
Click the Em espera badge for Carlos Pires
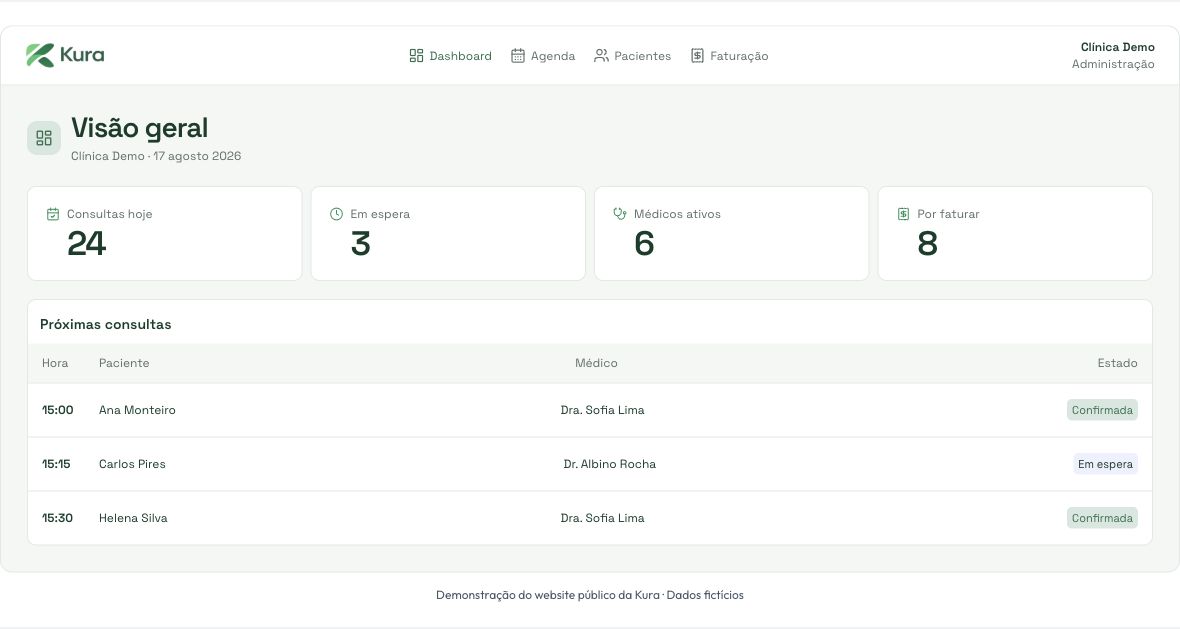tap(1105, 464)
